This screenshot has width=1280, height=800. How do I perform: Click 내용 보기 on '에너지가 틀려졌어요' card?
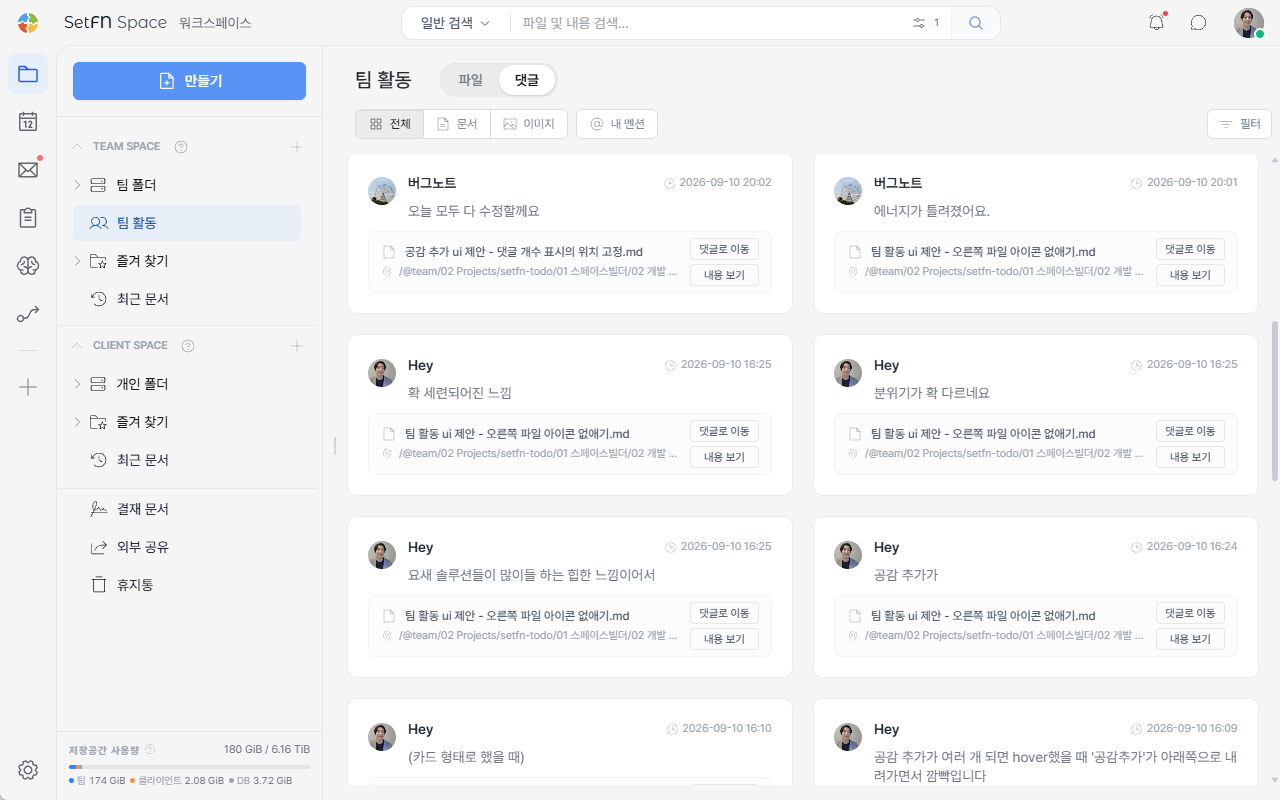pos(1190,275)
